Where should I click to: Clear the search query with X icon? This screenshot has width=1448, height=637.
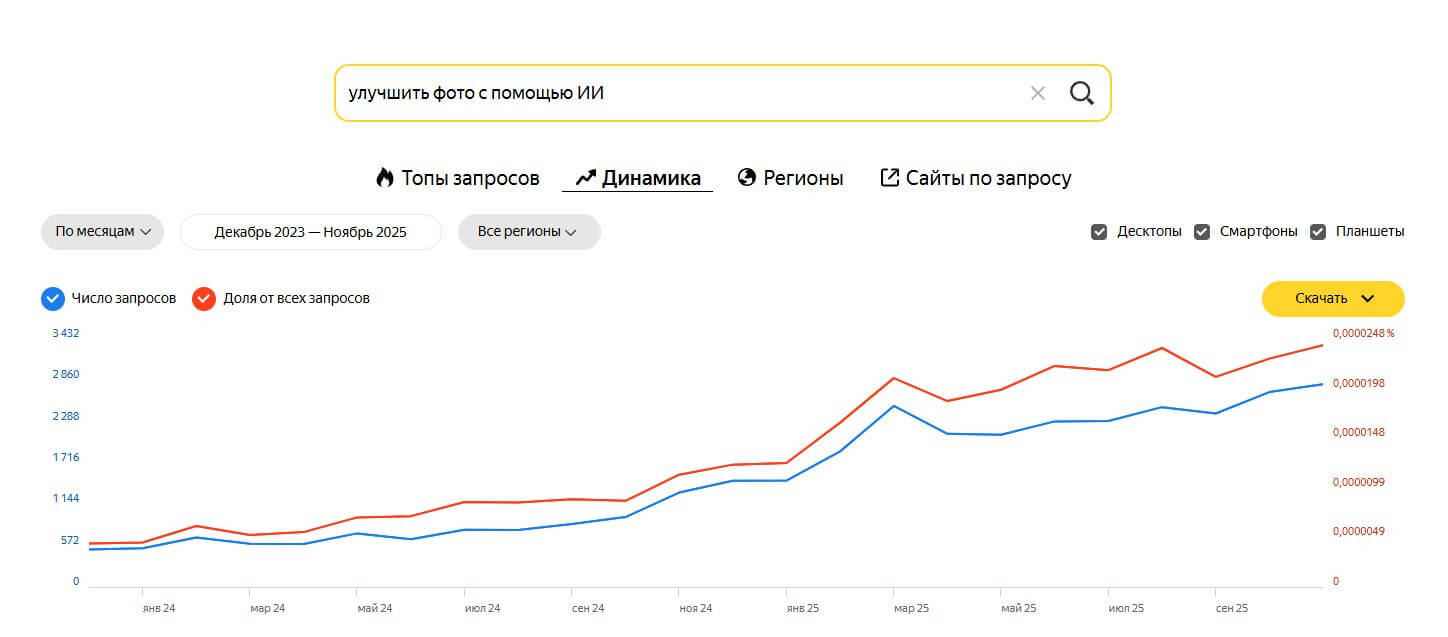[x=1037, y=93]
